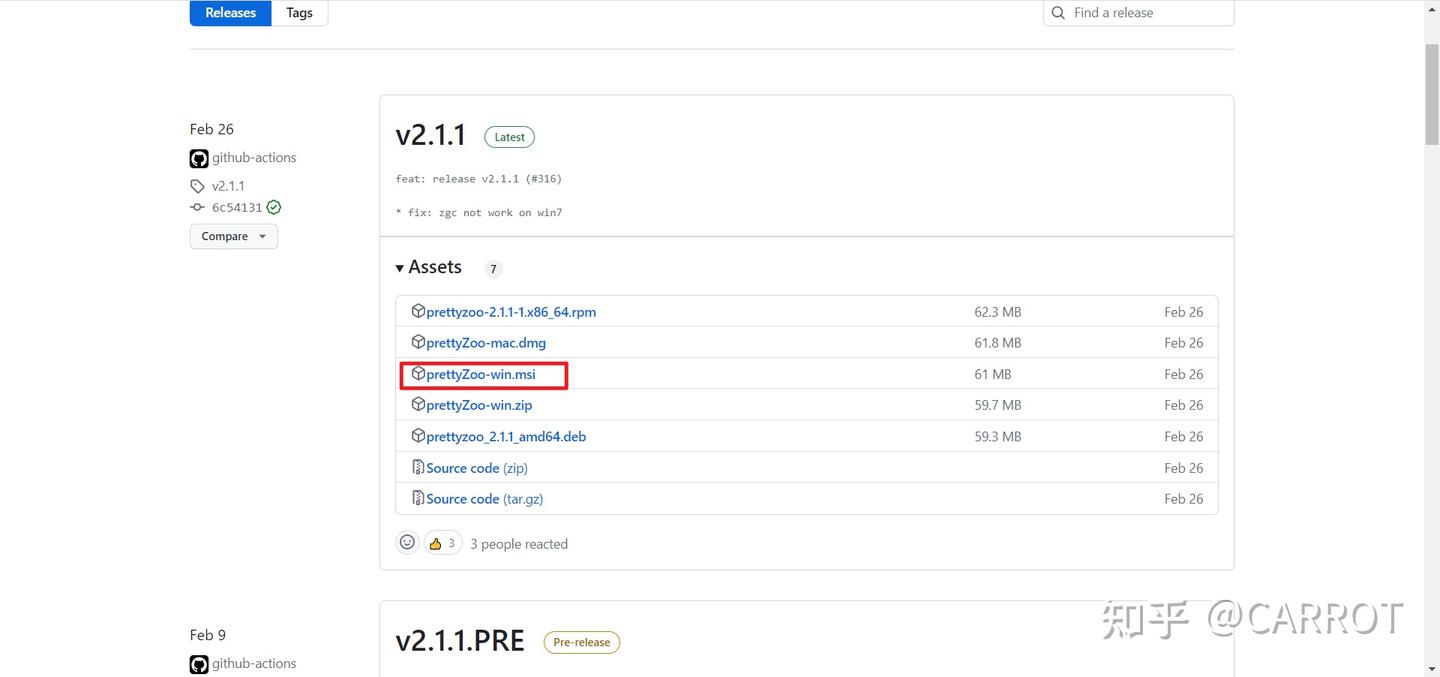Click file-zip icon beside Source code (zip)

pyautogui.click(x=418, y=467)
